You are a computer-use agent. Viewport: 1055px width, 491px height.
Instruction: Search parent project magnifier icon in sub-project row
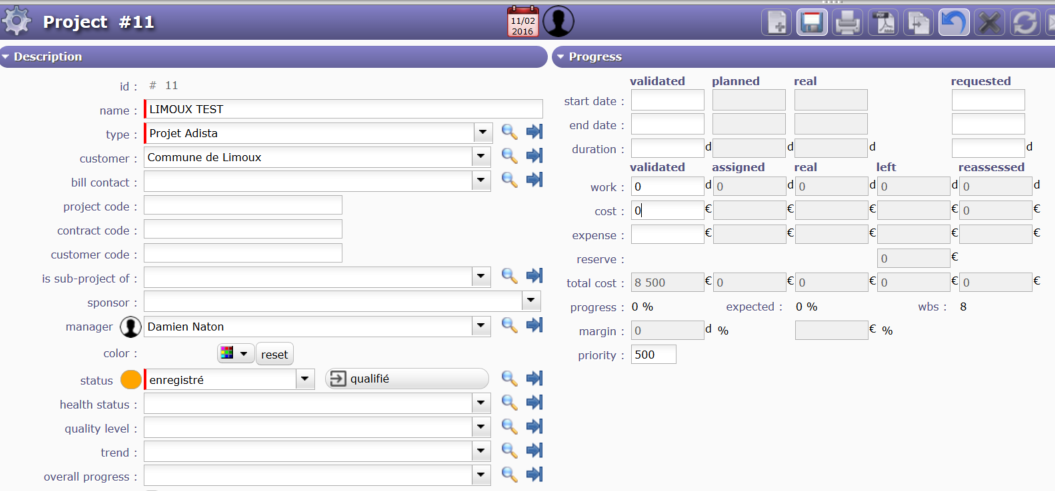[509, 275]
